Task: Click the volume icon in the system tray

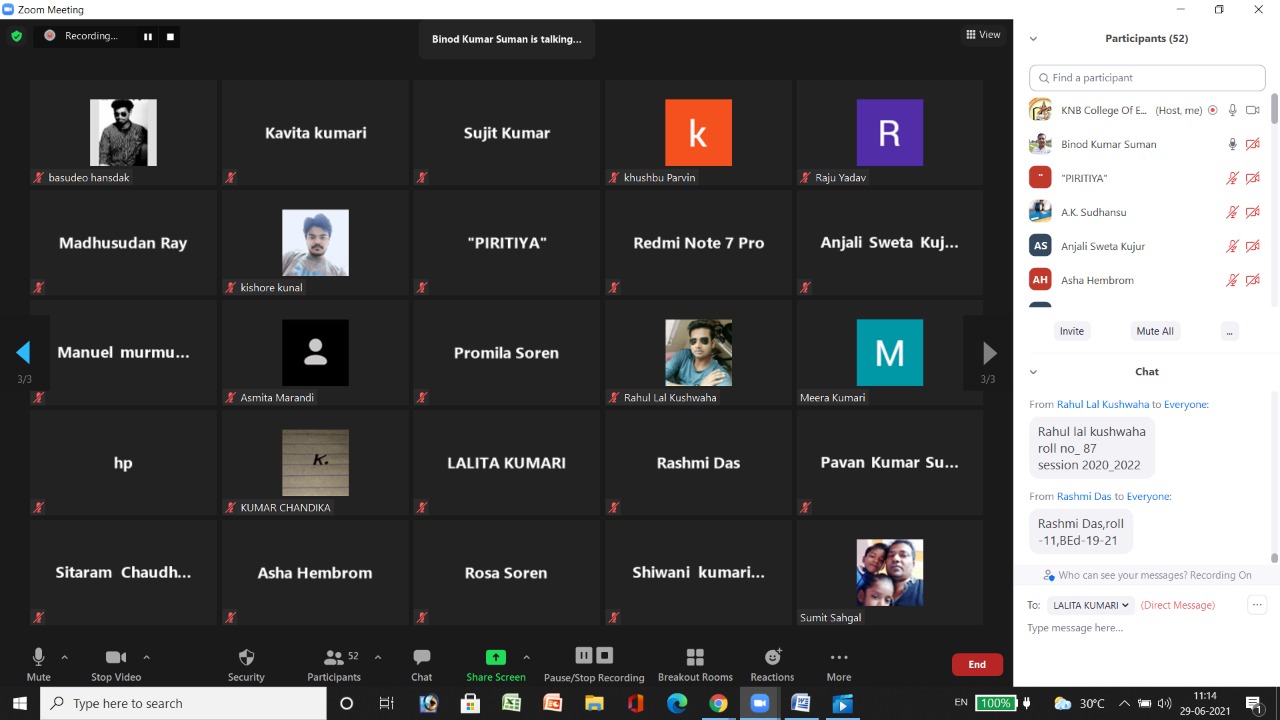Action: (x=1164, y=703)
